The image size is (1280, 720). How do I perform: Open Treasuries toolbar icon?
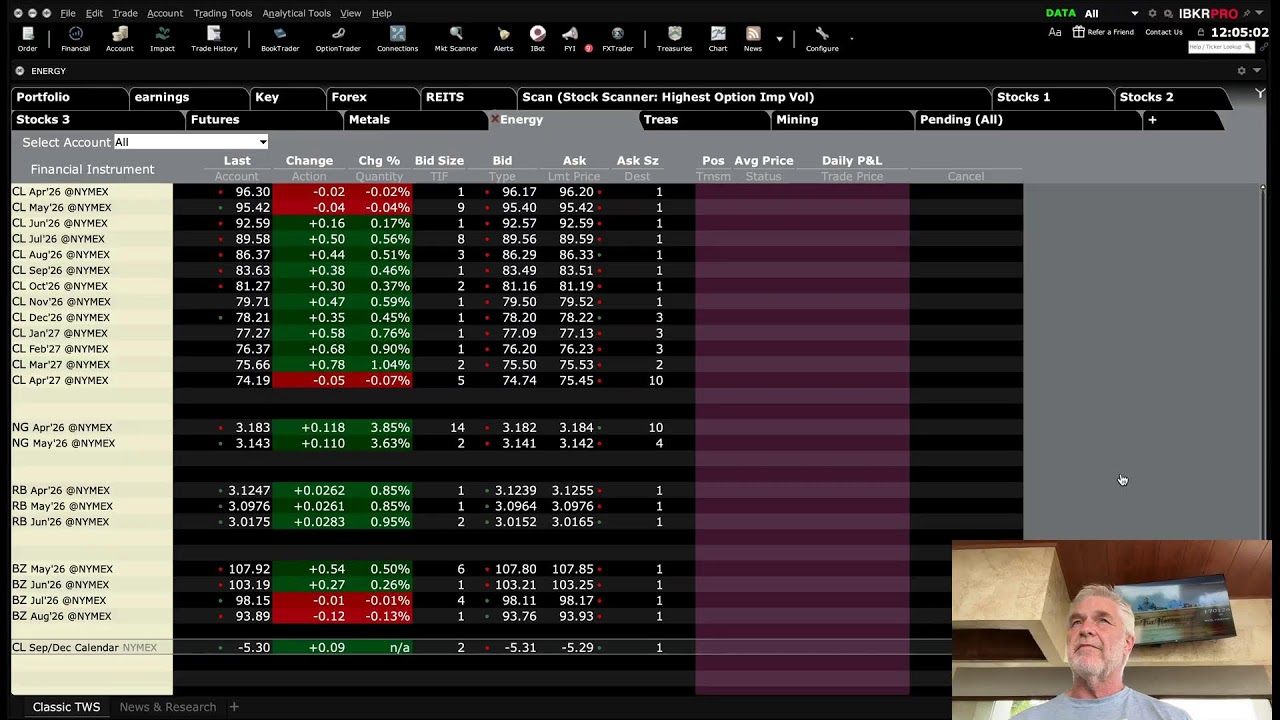coord(674,39)
